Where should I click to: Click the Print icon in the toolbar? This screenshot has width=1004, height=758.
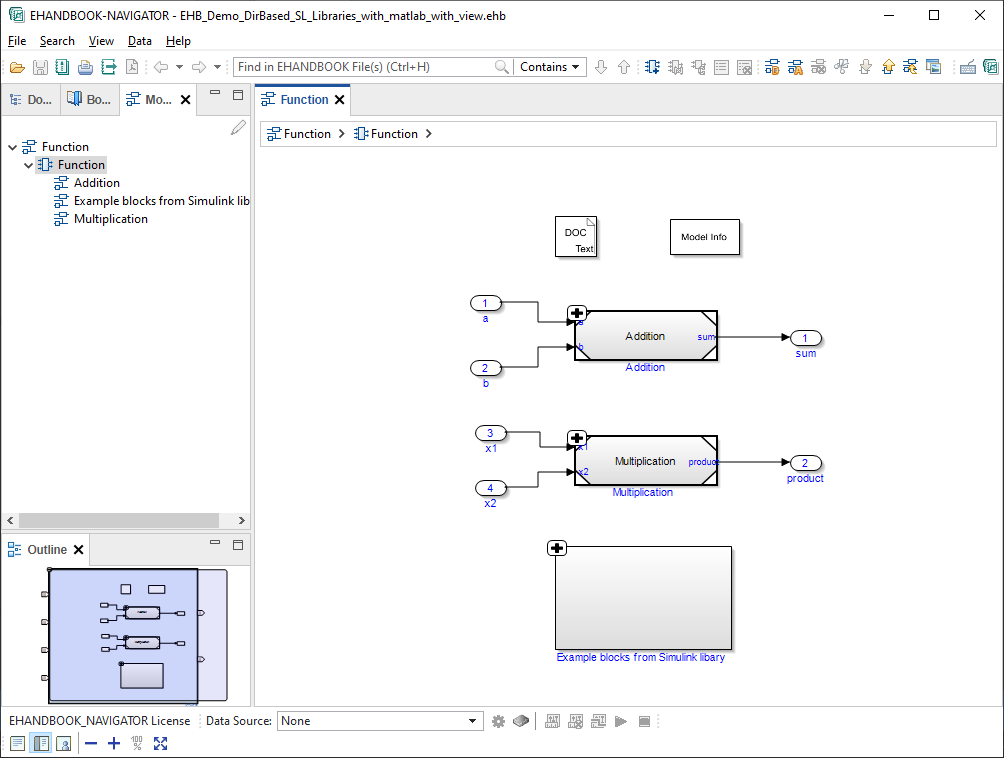click(x=83, y=66)
